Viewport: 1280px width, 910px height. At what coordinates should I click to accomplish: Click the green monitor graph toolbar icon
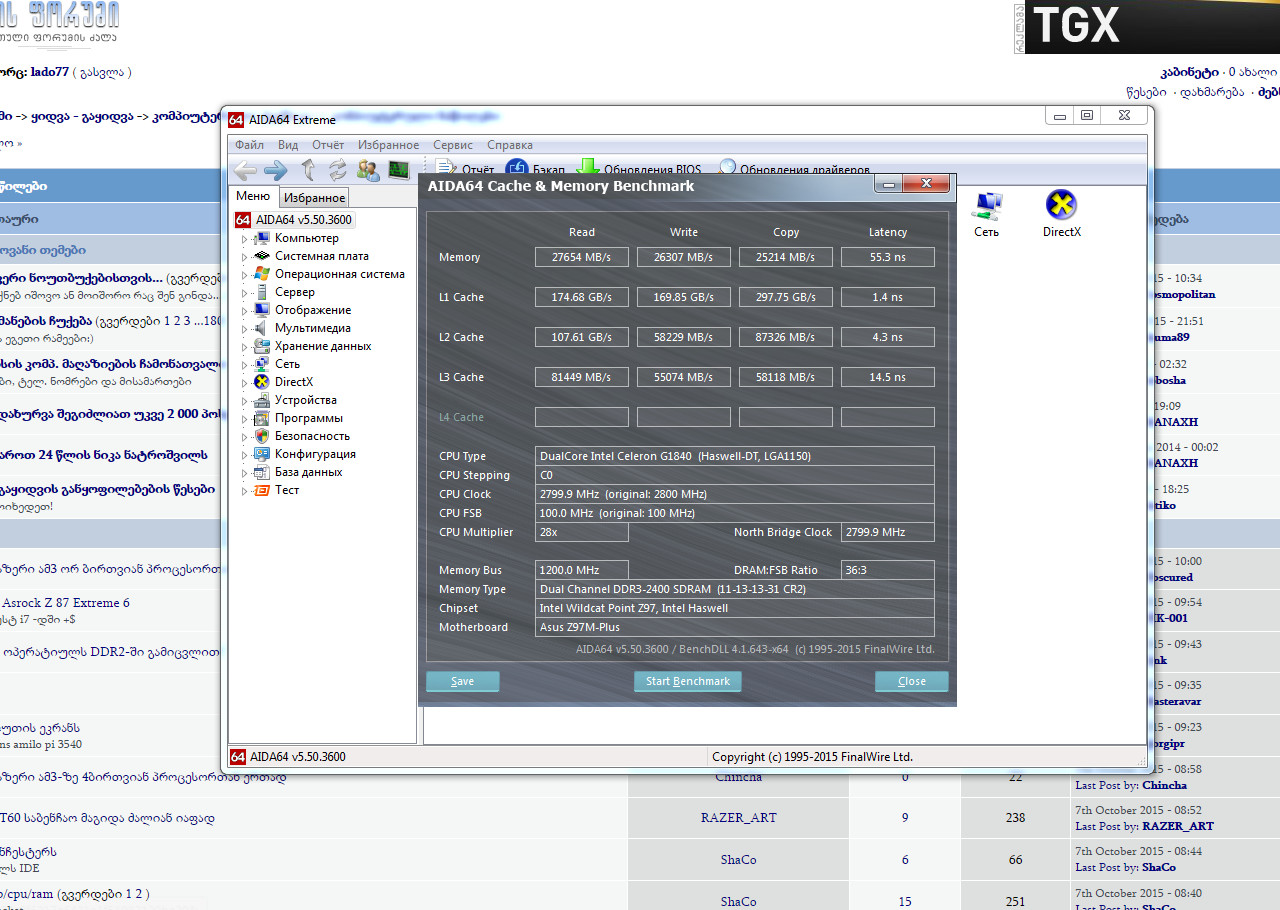click(x=399, y=170)
